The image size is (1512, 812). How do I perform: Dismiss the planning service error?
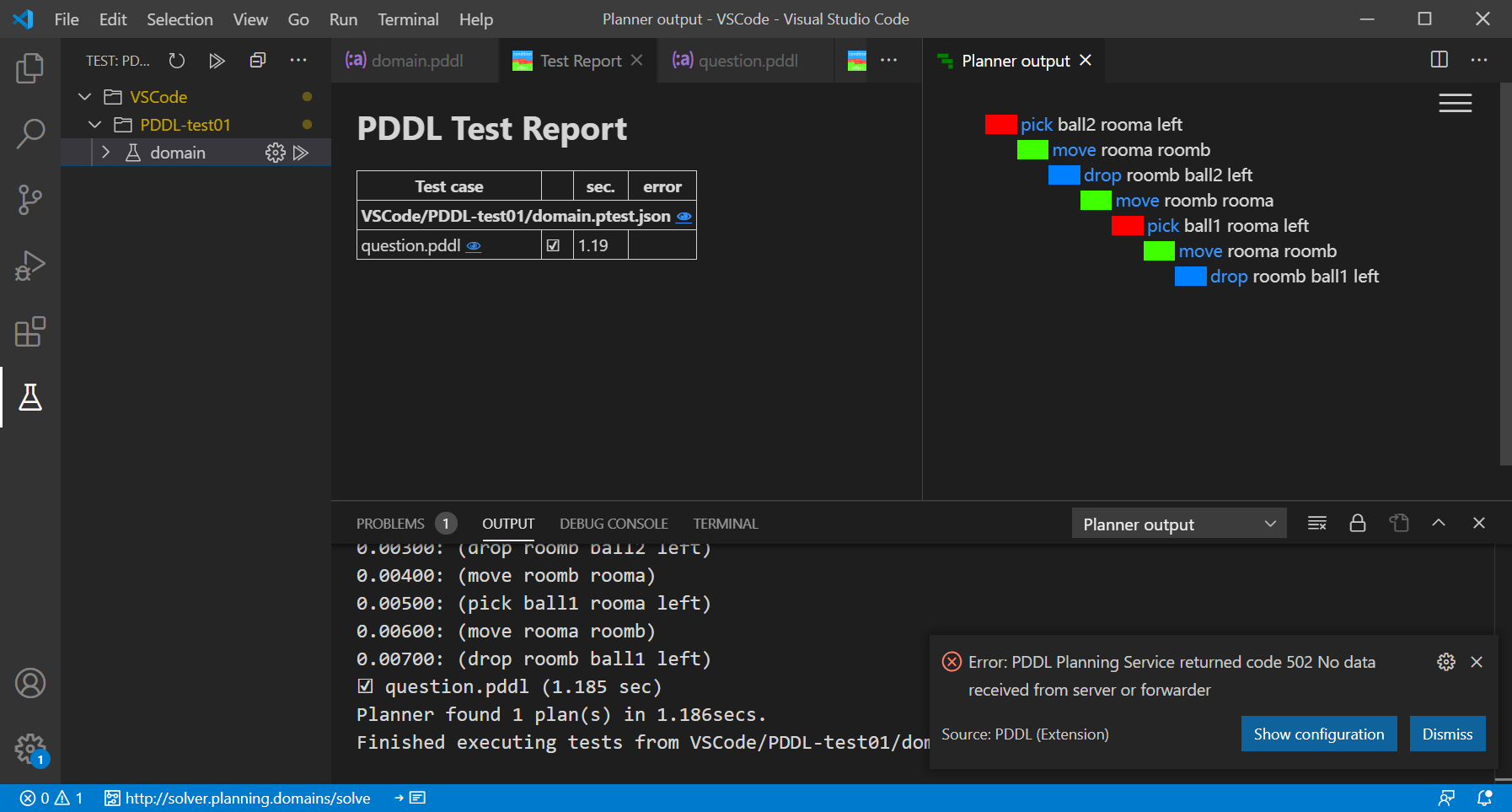click(1448, 734)
